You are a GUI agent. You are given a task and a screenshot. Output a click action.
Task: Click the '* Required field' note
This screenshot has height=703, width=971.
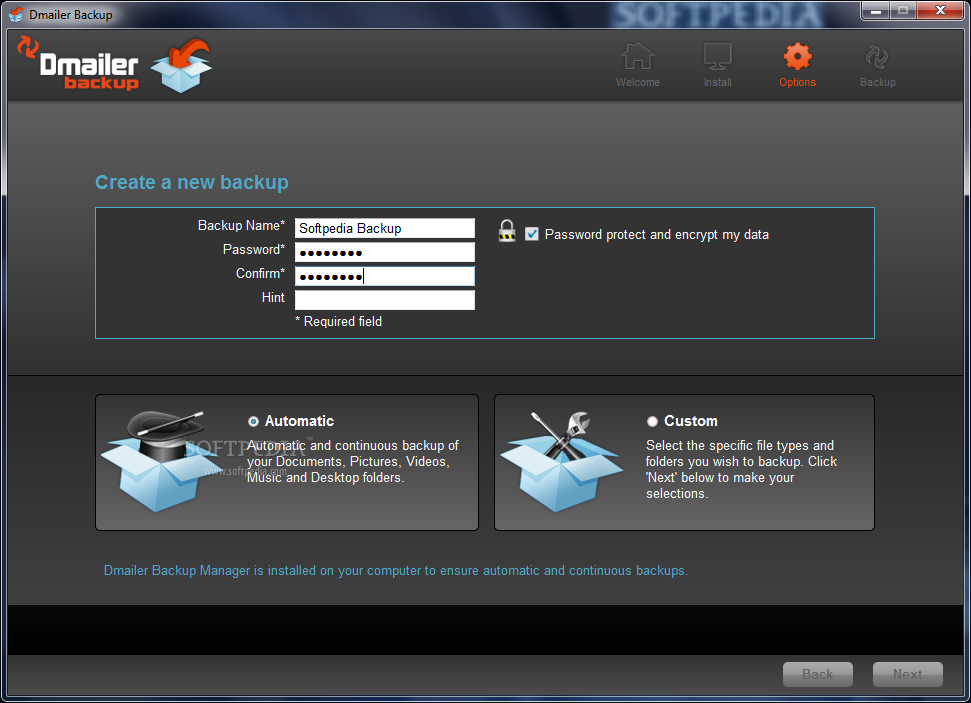[338, 321]
